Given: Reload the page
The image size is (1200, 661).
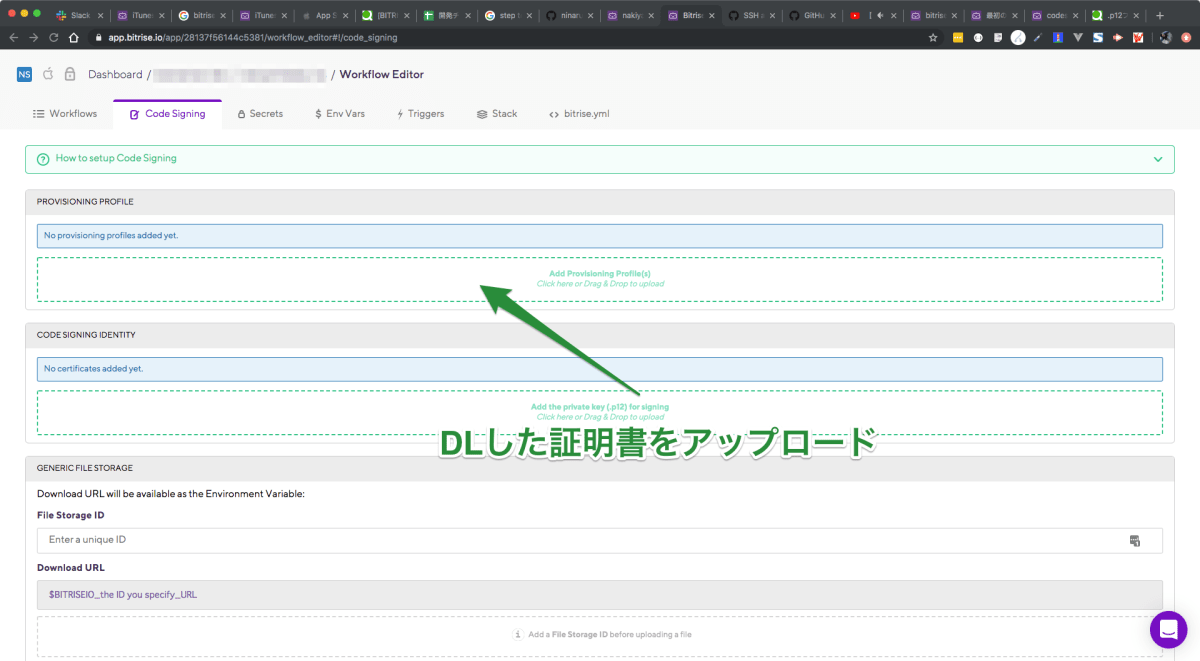Looking at the screenshot, I should click(x=54, y=37).
